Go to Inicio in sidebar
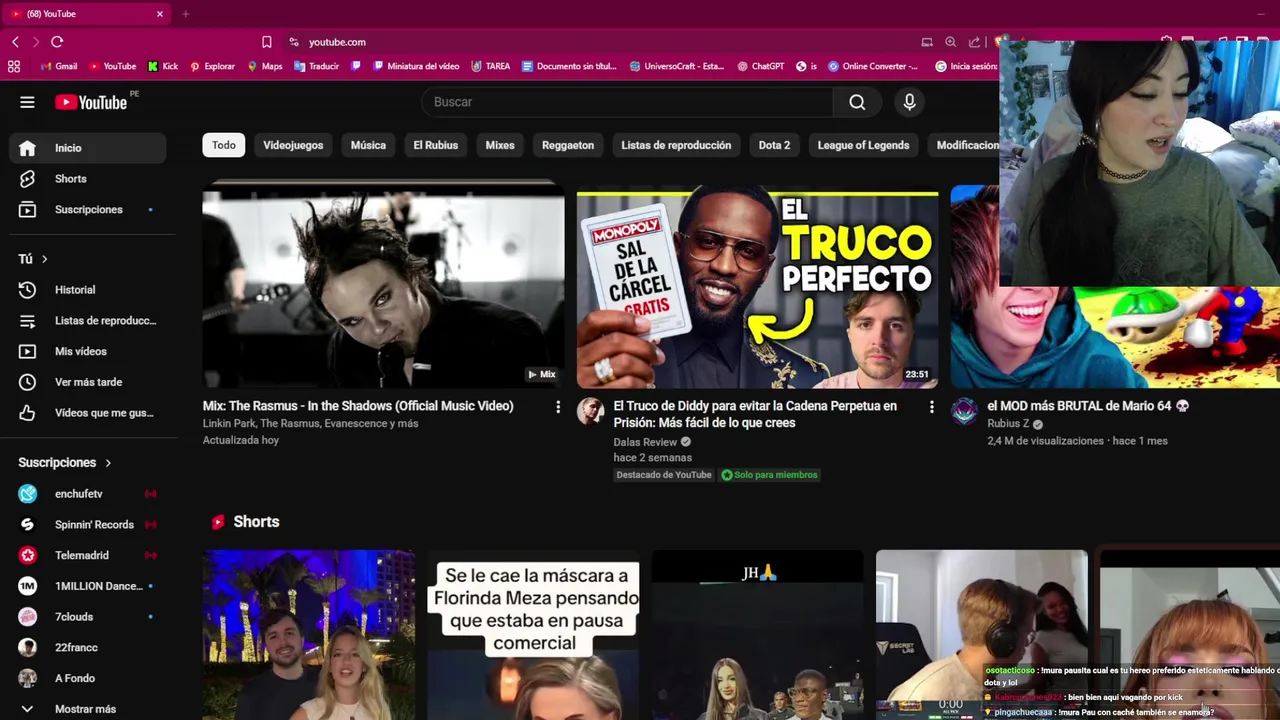Viewport: 1280px width, 720px height. coord(88,148)
